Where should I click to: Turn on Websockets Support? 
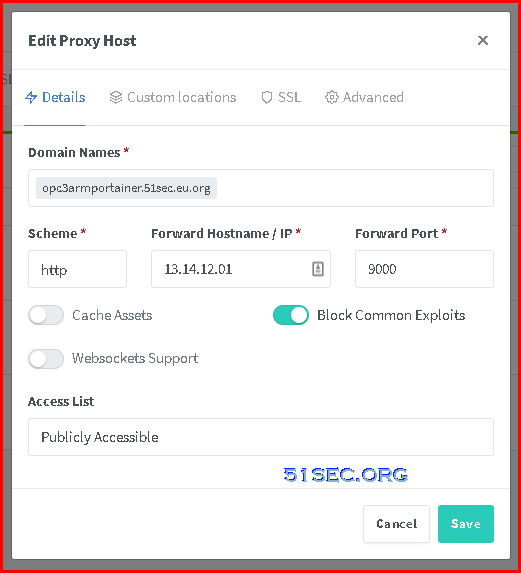(46, 358)
